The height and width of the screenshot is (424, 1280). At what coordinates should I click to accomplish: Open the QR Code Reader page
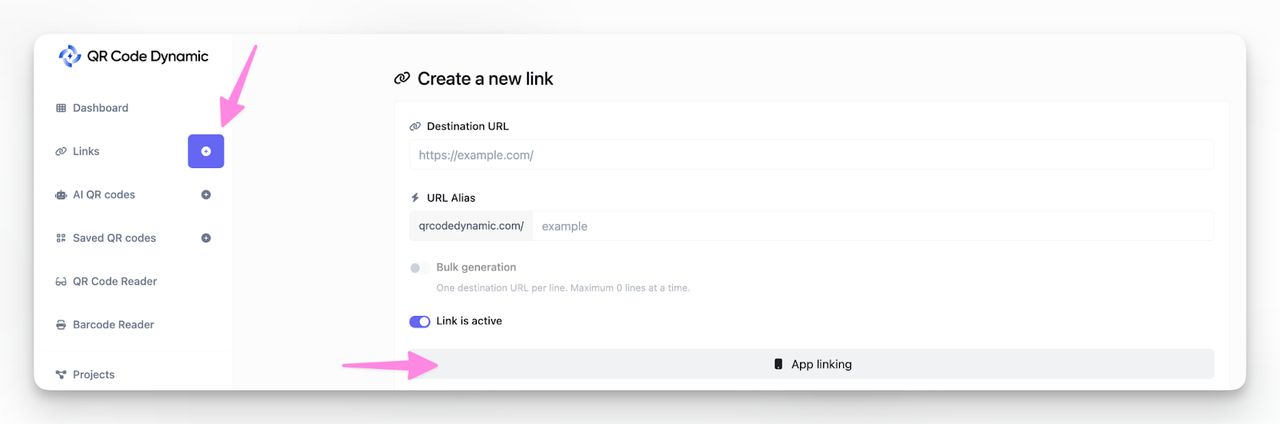114,282
